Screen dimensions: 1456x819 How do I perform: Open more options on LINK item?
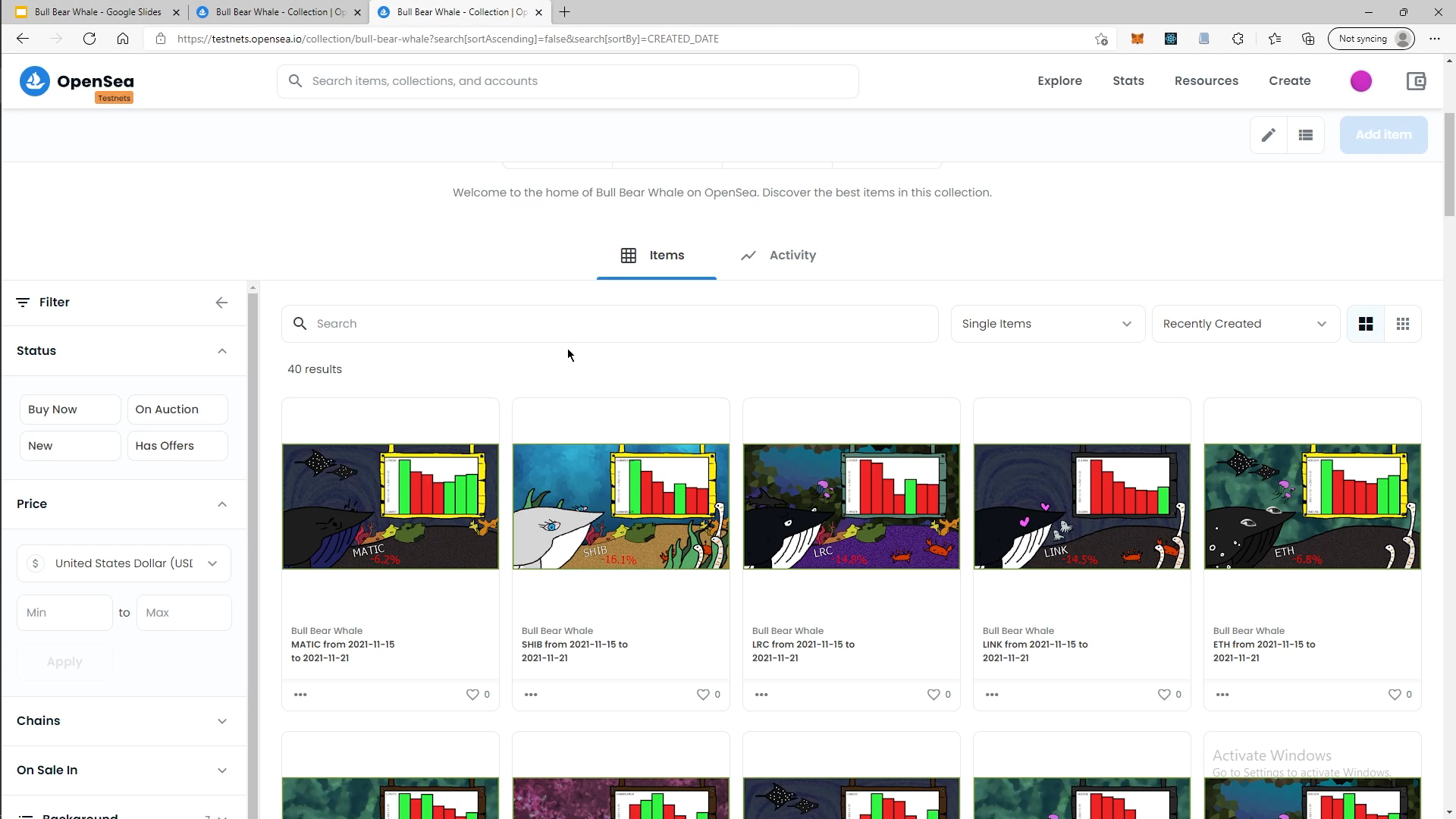click(992, 695)
